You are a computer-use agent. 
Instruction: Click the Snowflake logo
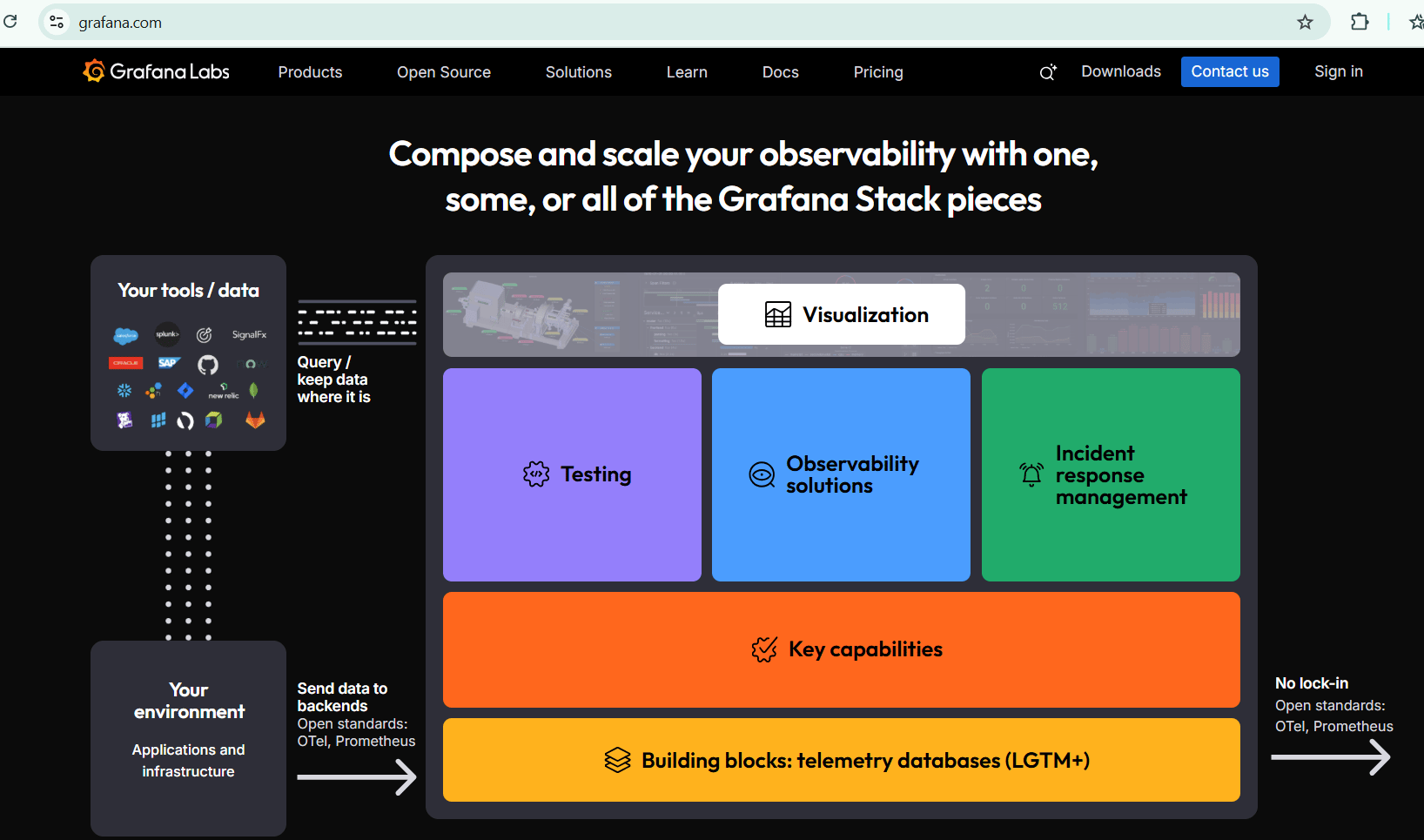(x=124, y=391)
